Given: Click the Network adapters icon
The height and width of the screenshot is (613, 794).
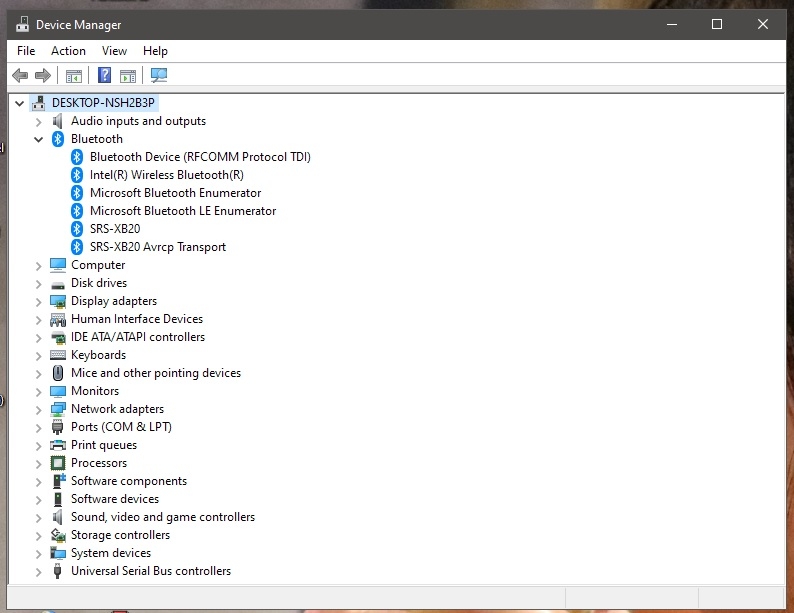Looking at the screenshot, I should pyautogui.click(x=58, y=409).
